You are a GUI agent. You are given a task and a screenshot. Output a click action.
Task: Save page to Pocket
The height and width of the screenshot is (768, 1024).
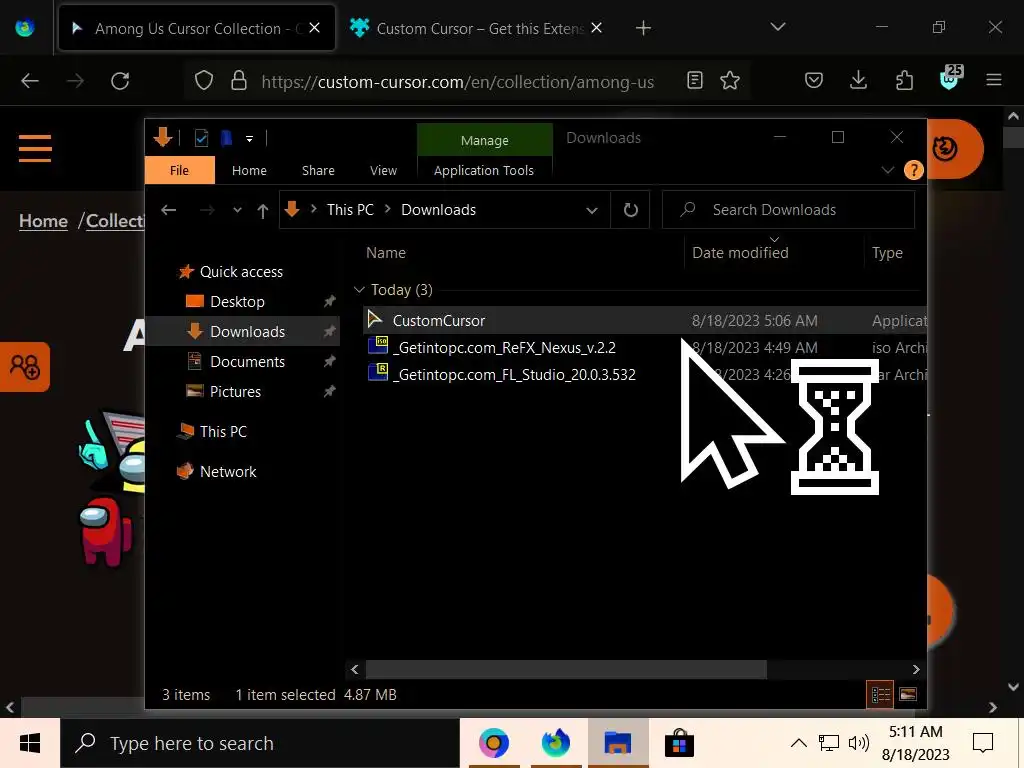click(x=813, y=80)
